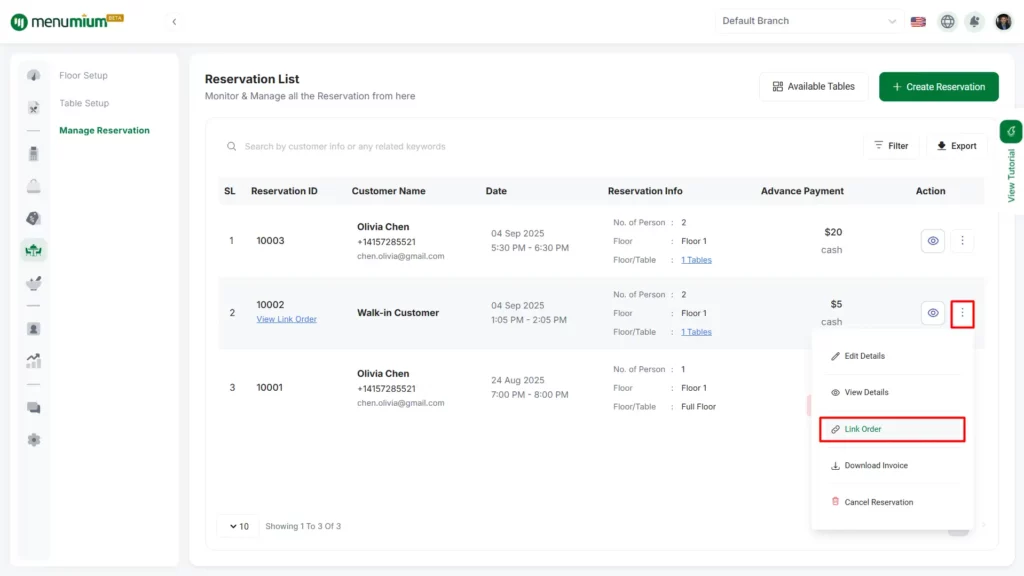Select the table reservation sidebar icon
Viewport: 1024px width, 576px height.
(33, 250)
